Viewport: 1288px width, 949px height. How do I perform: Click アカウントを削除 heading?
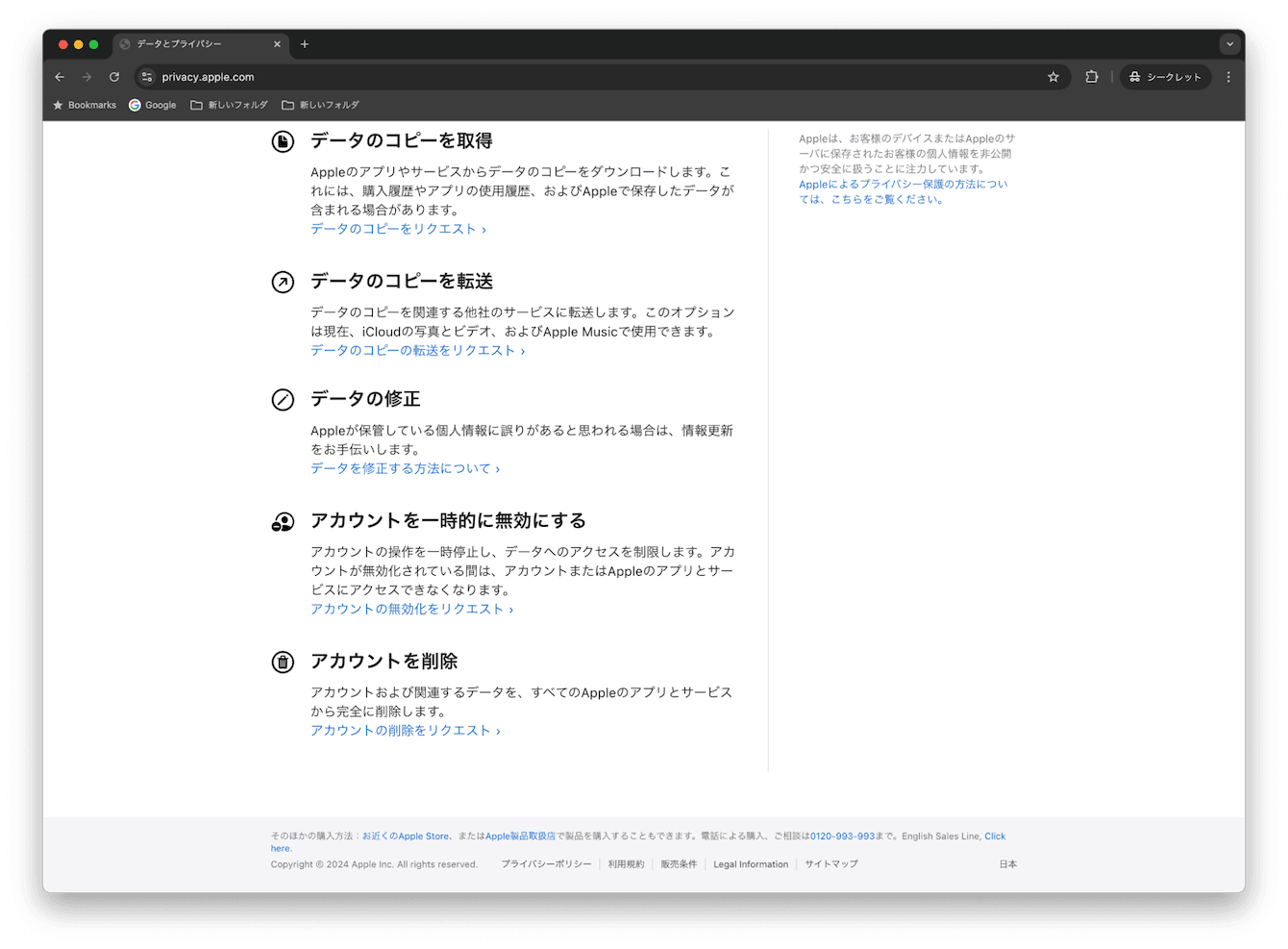[x=384, y=662]
